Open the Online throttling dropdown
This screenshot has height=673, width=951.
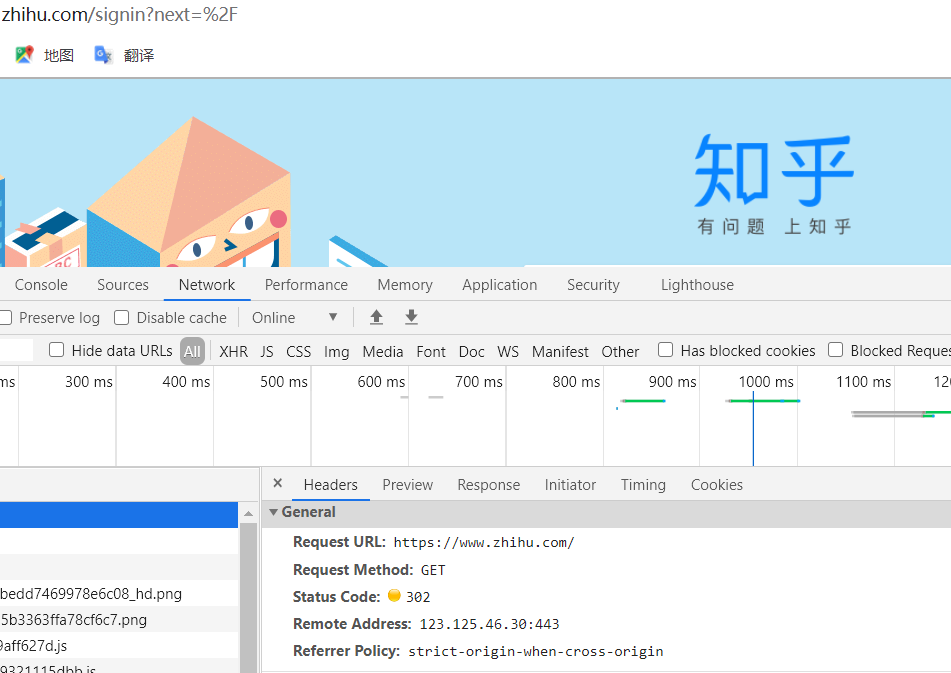(295, 317)
